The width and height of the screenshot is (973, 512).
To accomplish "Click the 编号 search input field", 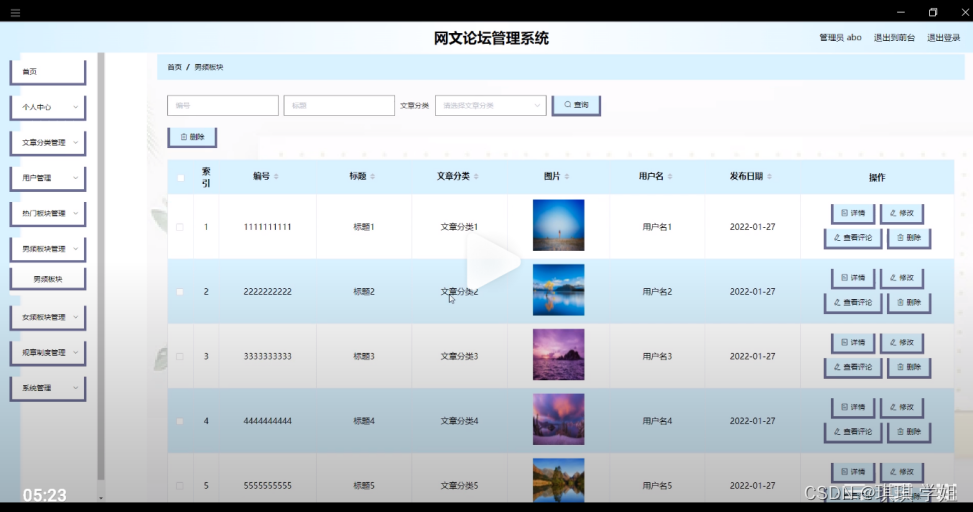I will 222,105.
